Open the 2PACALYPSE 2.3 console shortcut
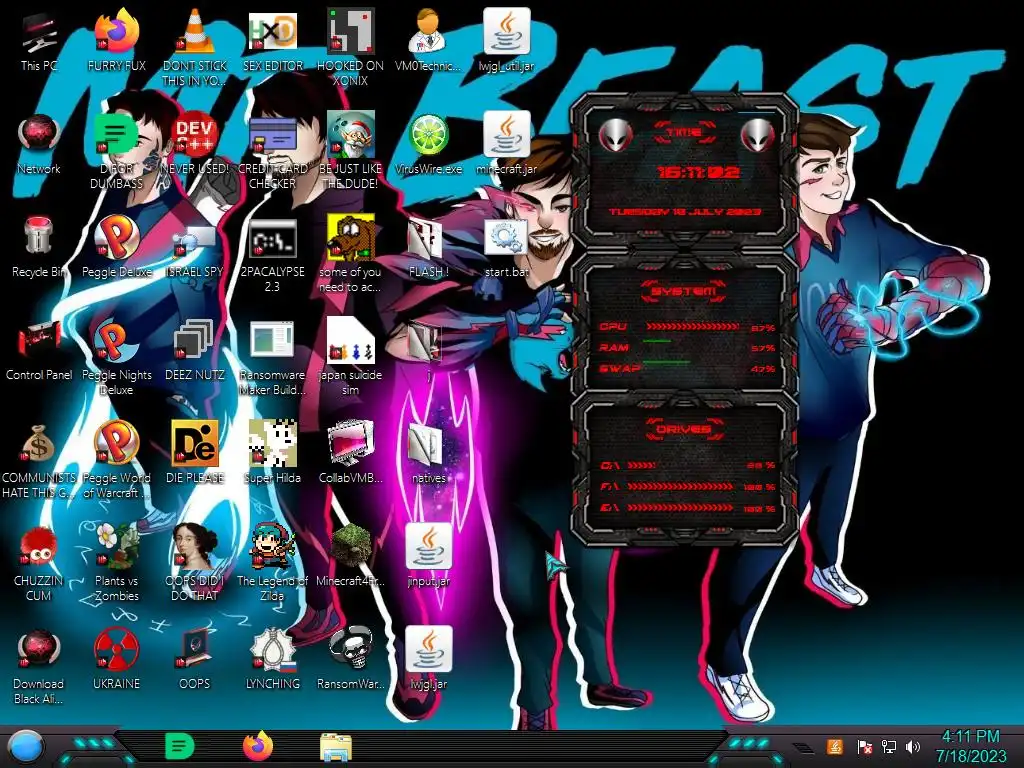Screen dimensions: 1024x768 [x=272, y=255]
